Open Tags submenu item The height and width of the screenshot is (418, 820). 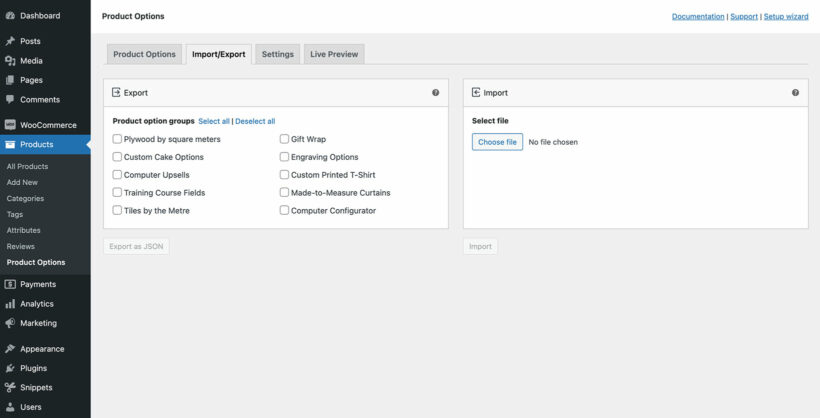15,214
